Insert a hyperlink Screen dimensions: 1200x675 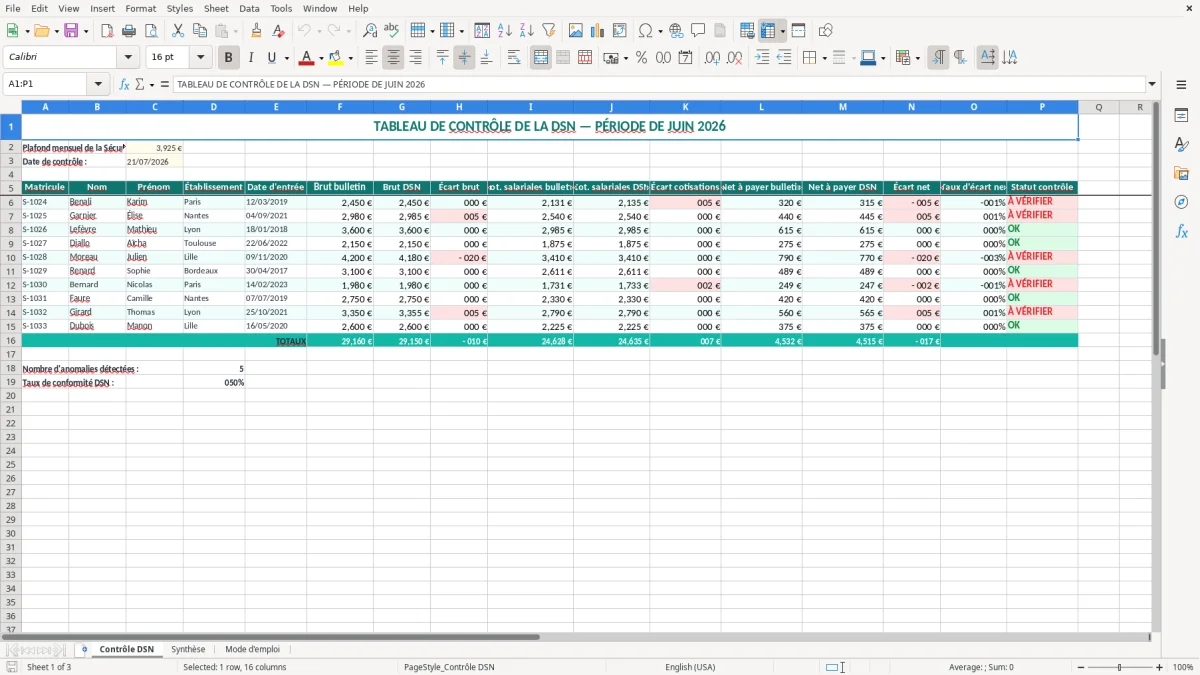coord(676,31)
